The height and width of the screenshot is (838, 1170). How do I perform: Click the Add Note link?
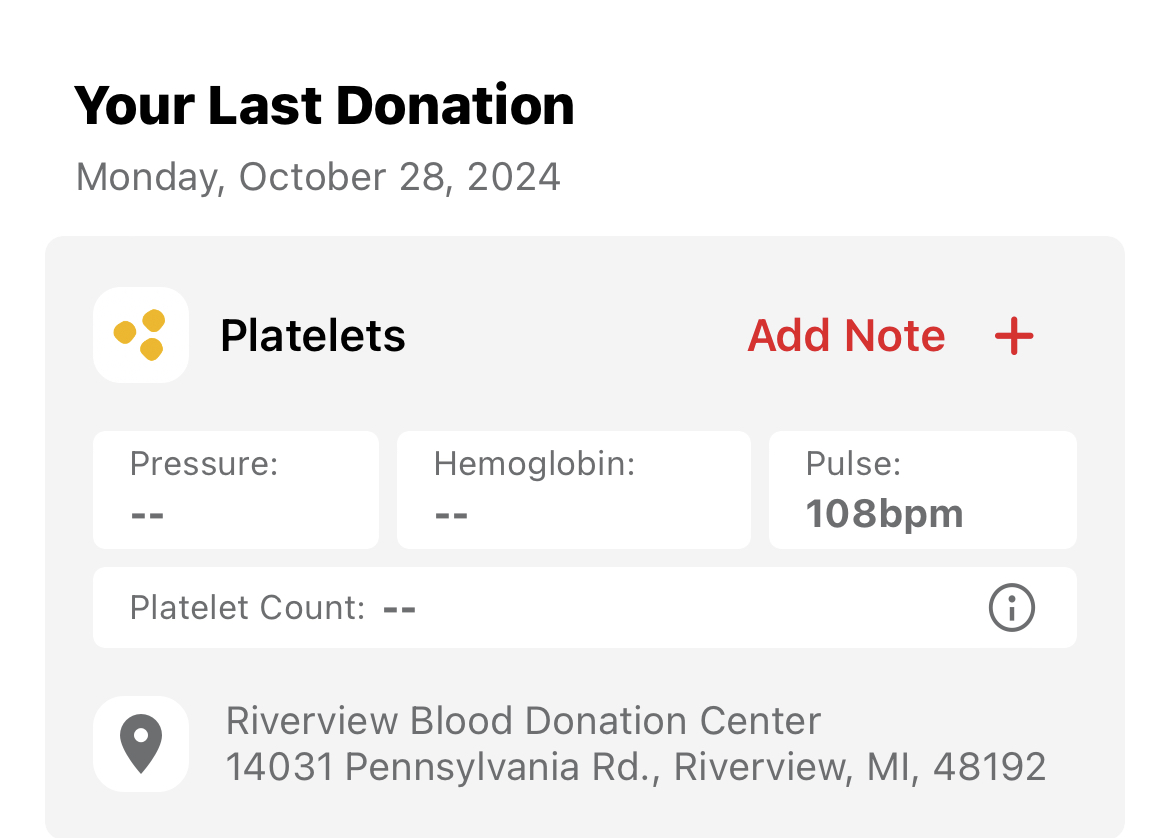[x=846, y=336]
